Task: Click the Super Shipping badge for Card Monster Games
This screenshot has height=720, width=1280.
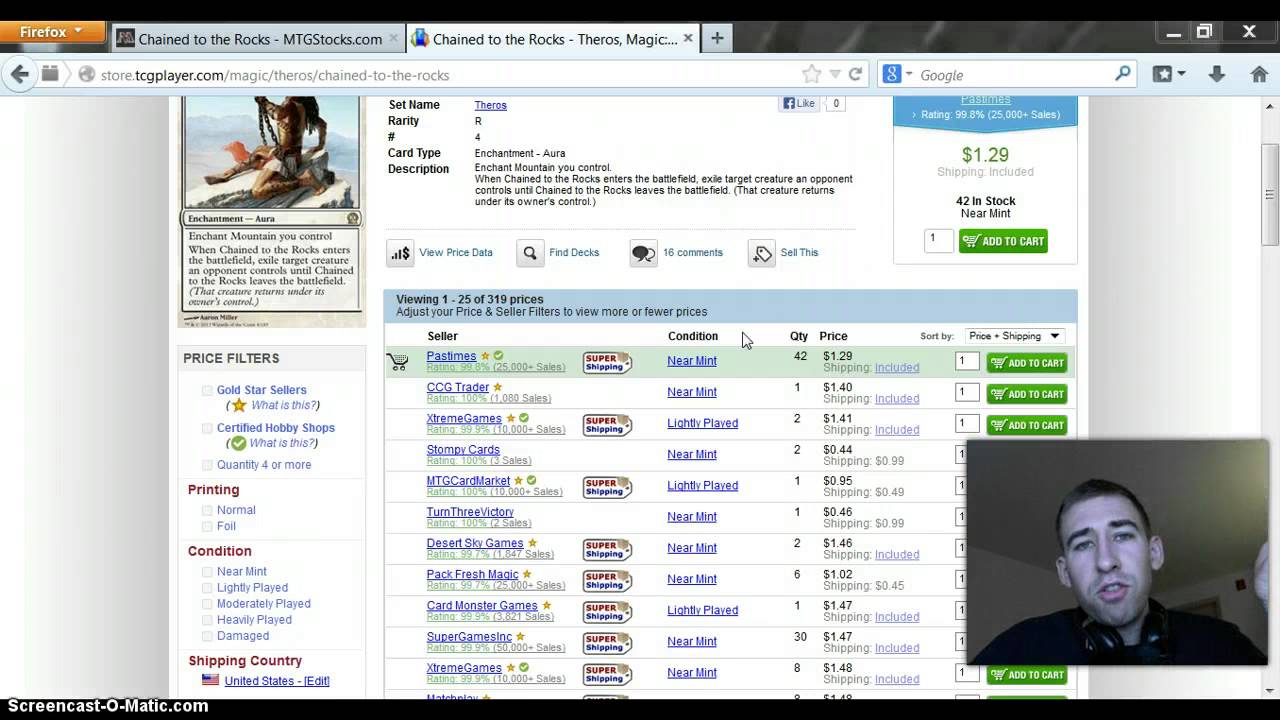Action: click(x=607, y=611)
